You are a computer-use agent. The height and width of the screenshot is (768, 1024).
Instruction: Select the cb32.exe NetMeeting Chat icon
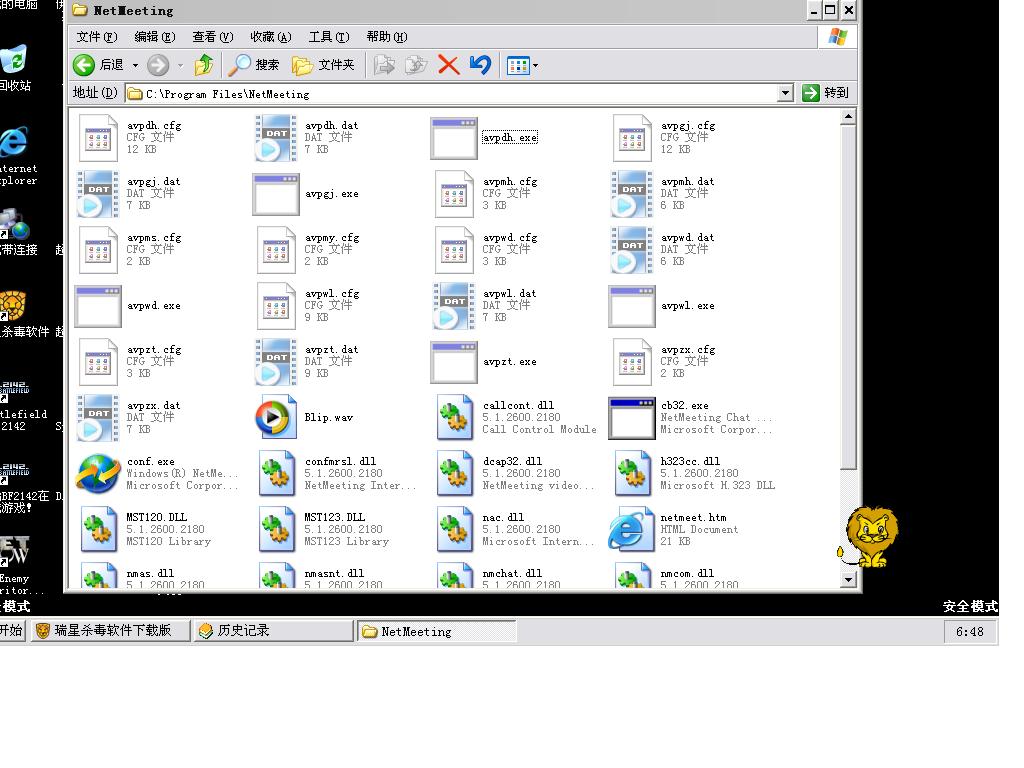[x=632, y=418]
